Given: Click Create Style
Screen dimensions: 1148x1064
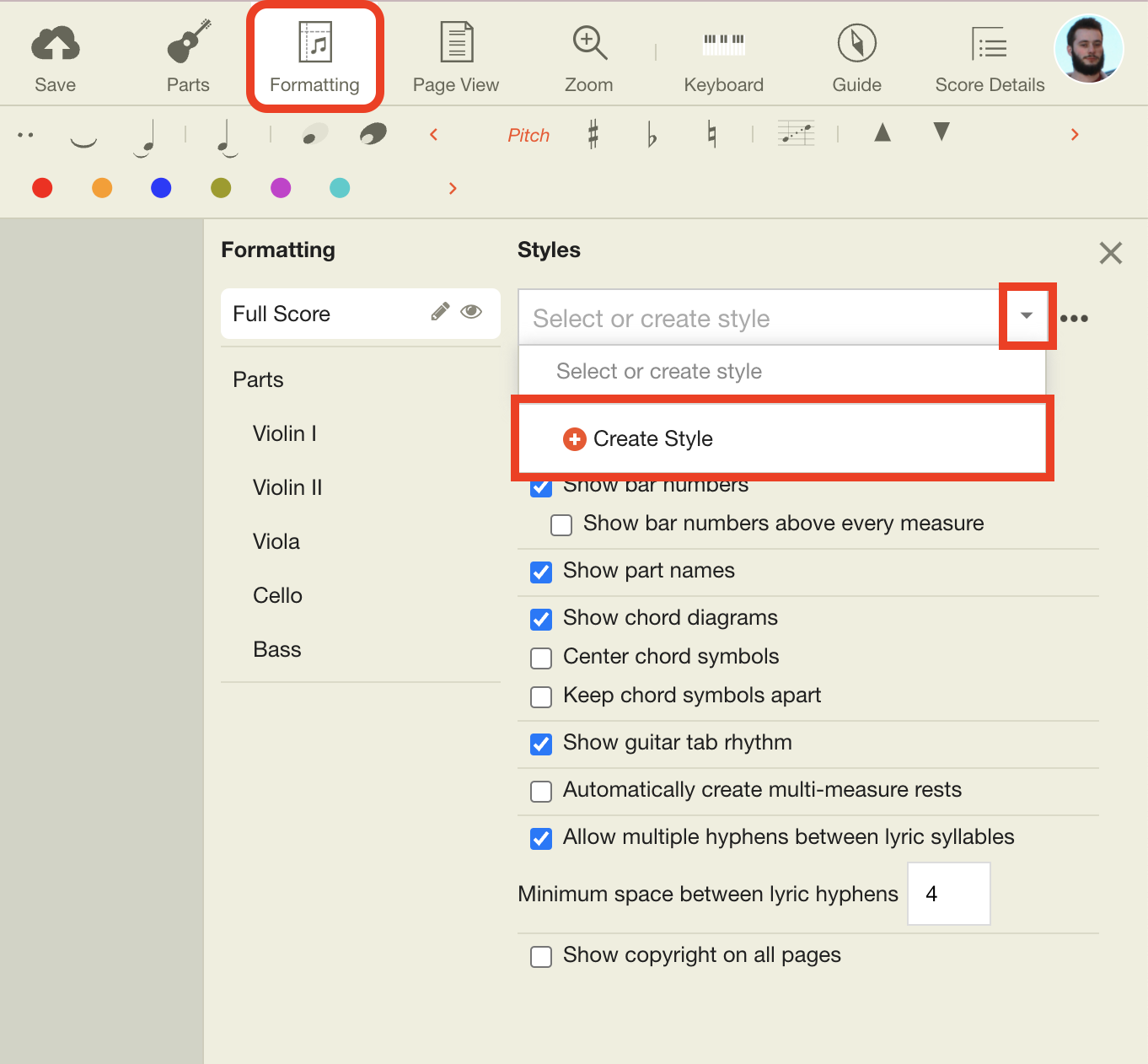Looking at the screenshot, I should click(653, 438).
